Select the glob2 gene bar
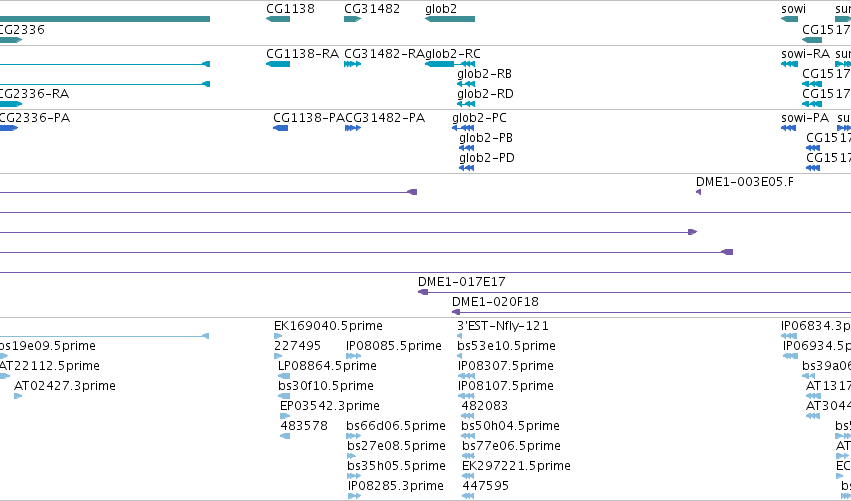The width and height of the screenshot is (851, 501). tap(450, 19)
